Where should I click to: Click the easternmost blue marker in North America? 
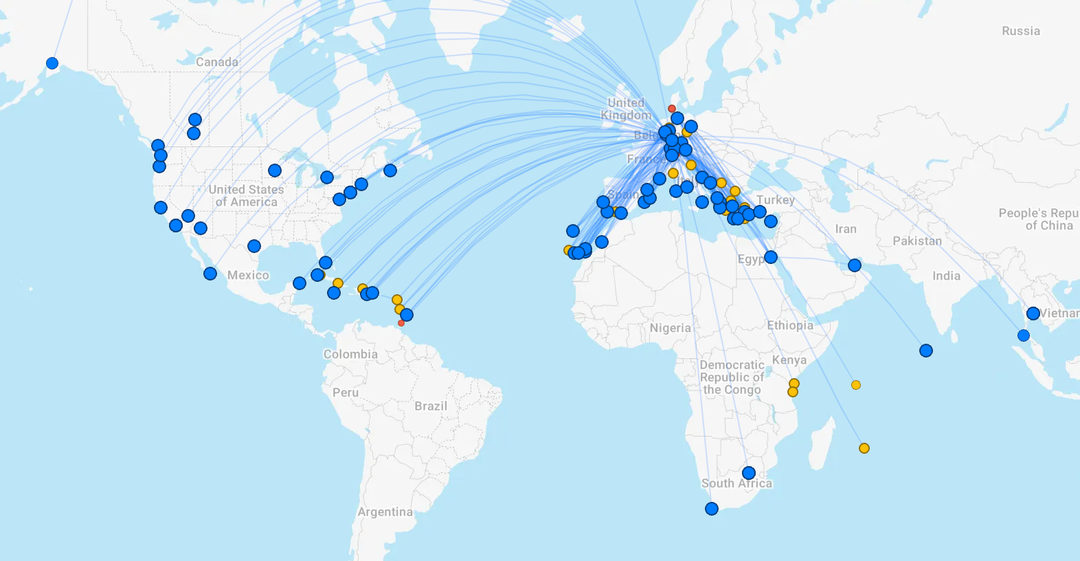(390, 170)
